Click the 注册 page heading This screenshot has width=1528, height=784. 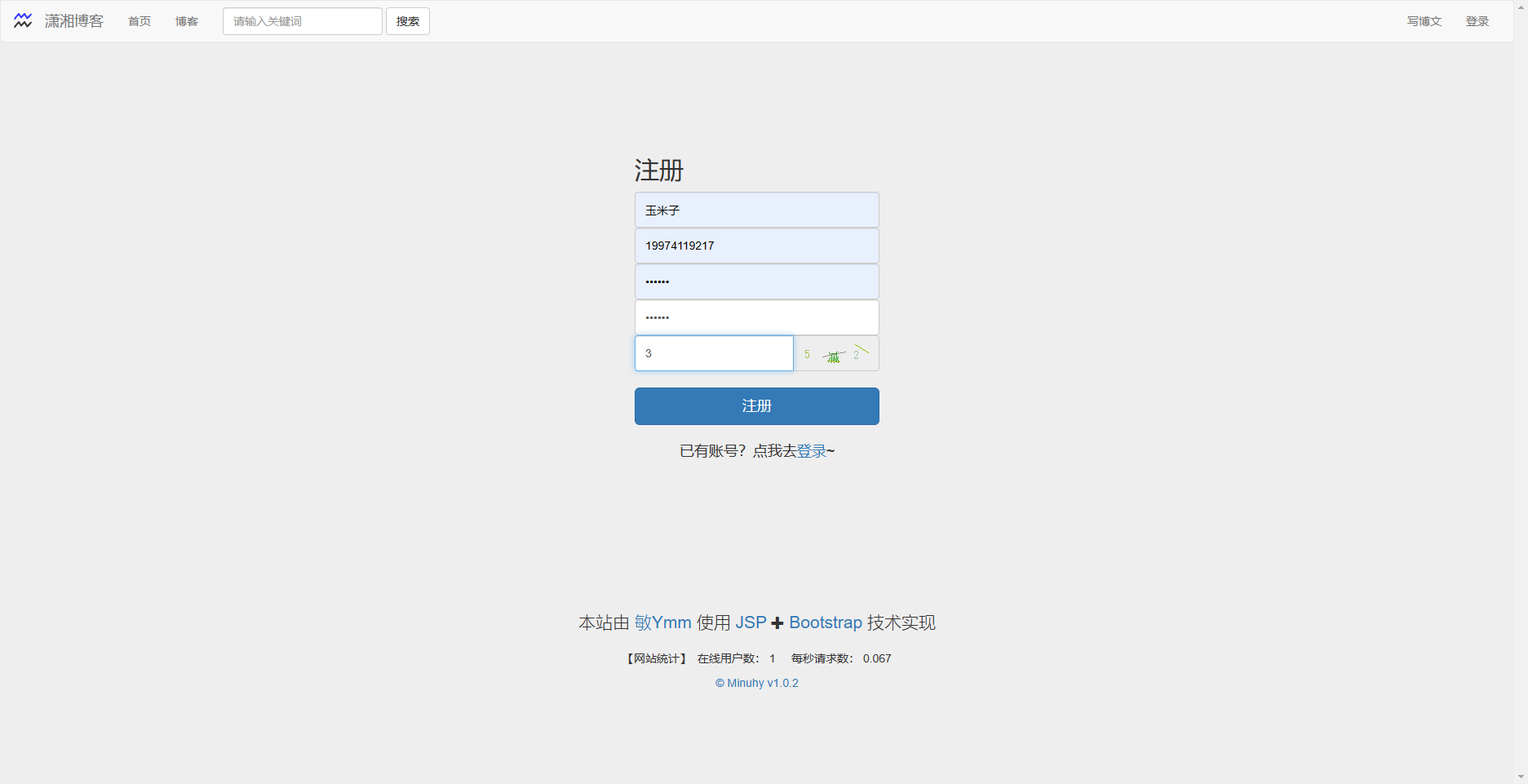(659, 171)
